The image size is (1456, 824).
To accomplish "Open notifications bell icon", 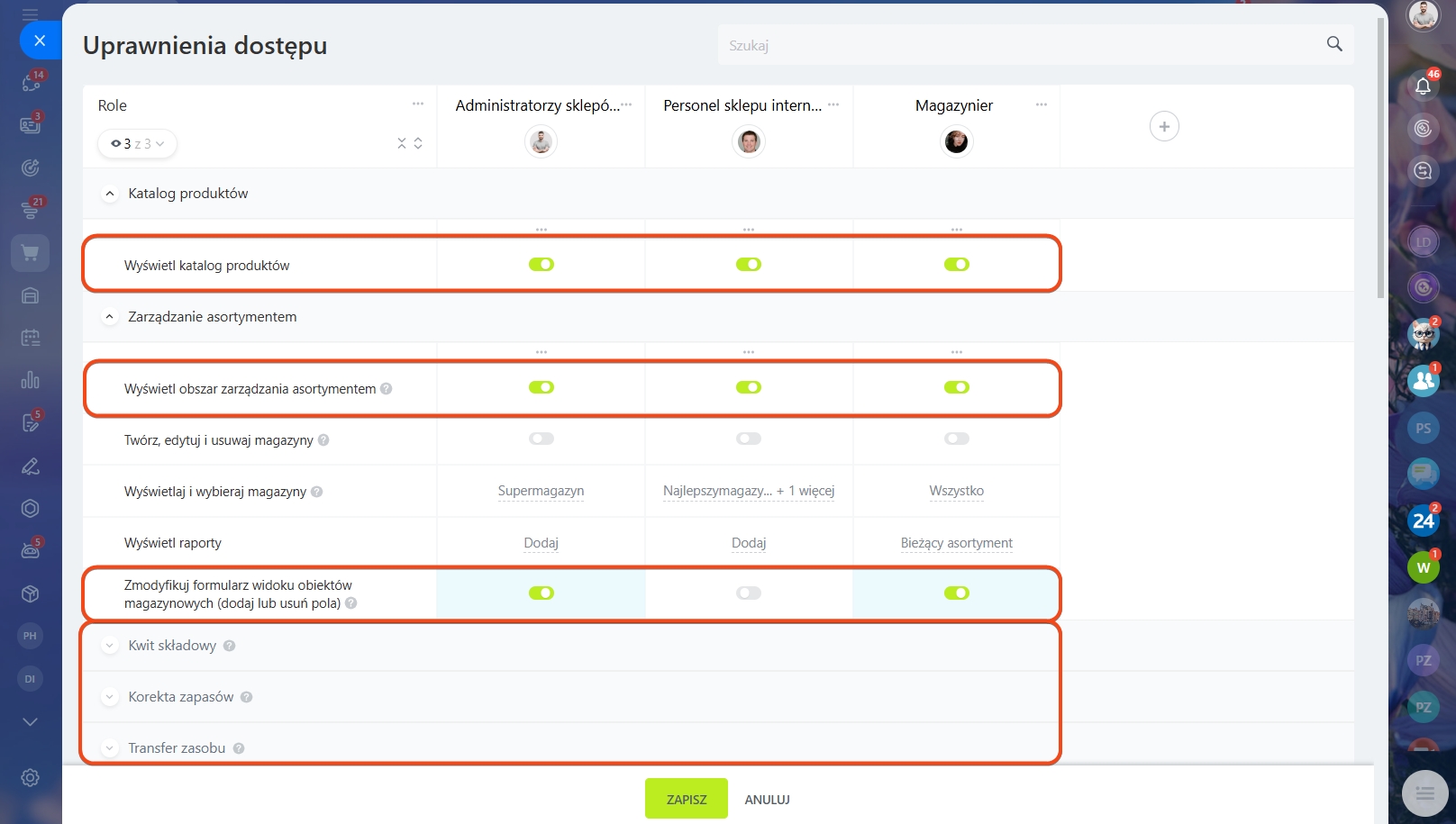I will tap(1424, 86).
